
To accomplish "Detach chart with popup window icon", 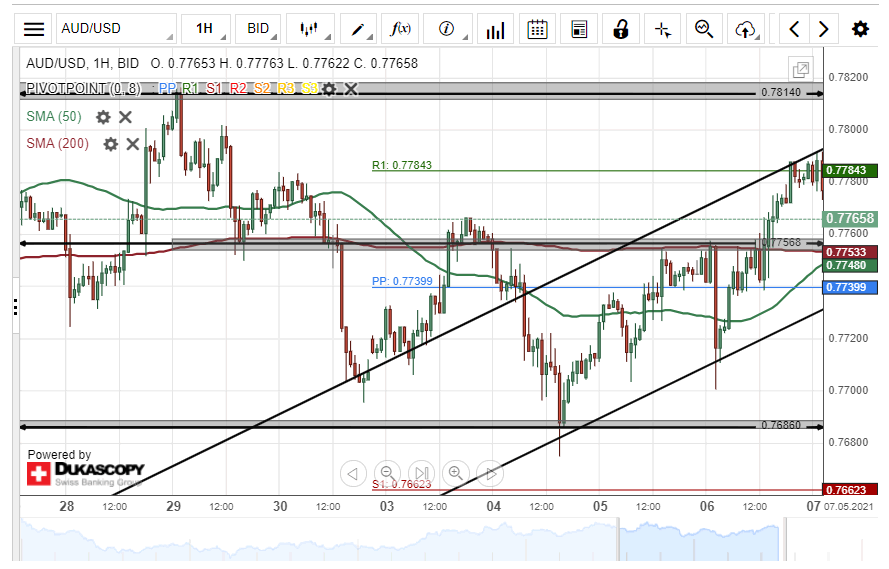I will (801, 70).
